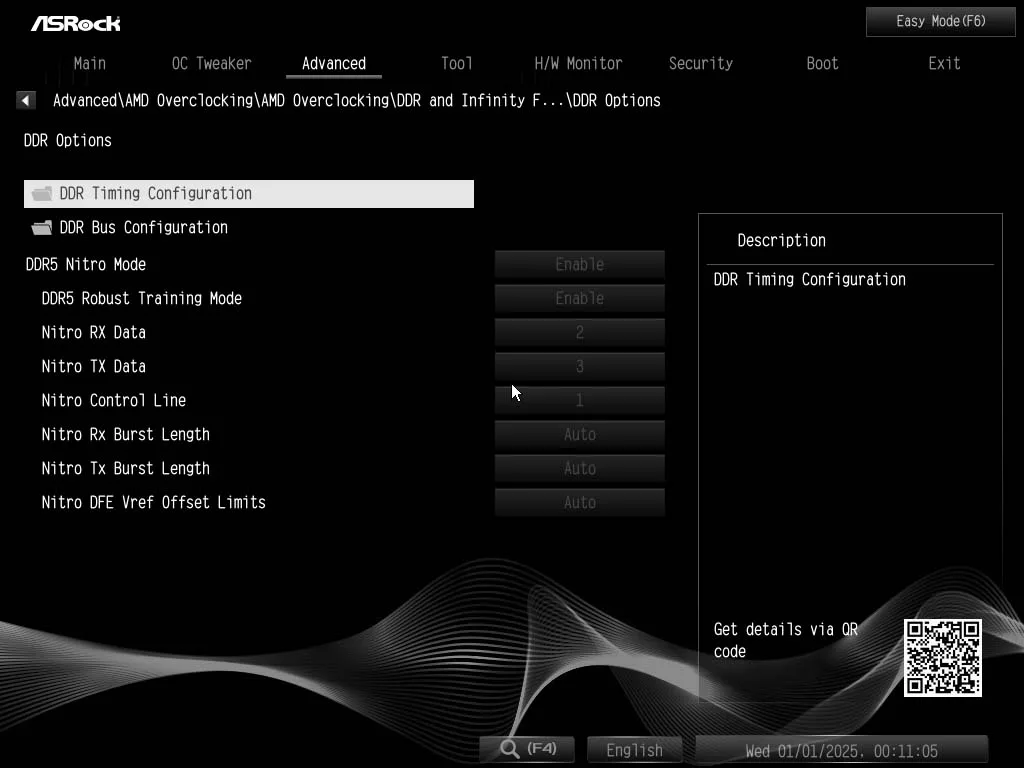Open the Security tab
Viewport: 1024px width, 768px height.
(x=701, y=63)
